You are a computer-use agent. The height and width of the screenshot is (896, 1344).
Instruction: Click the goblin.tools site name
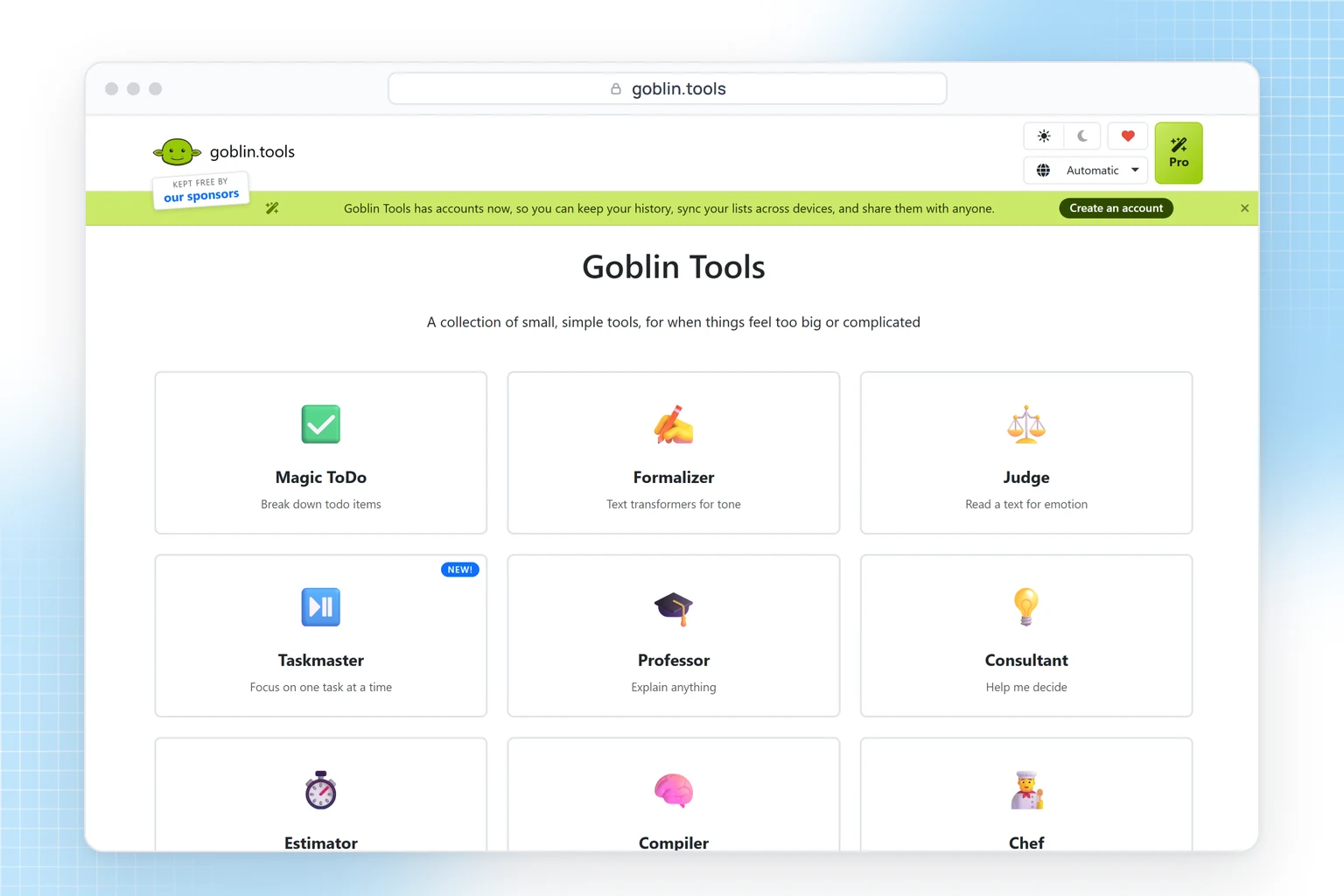(252, 152)
